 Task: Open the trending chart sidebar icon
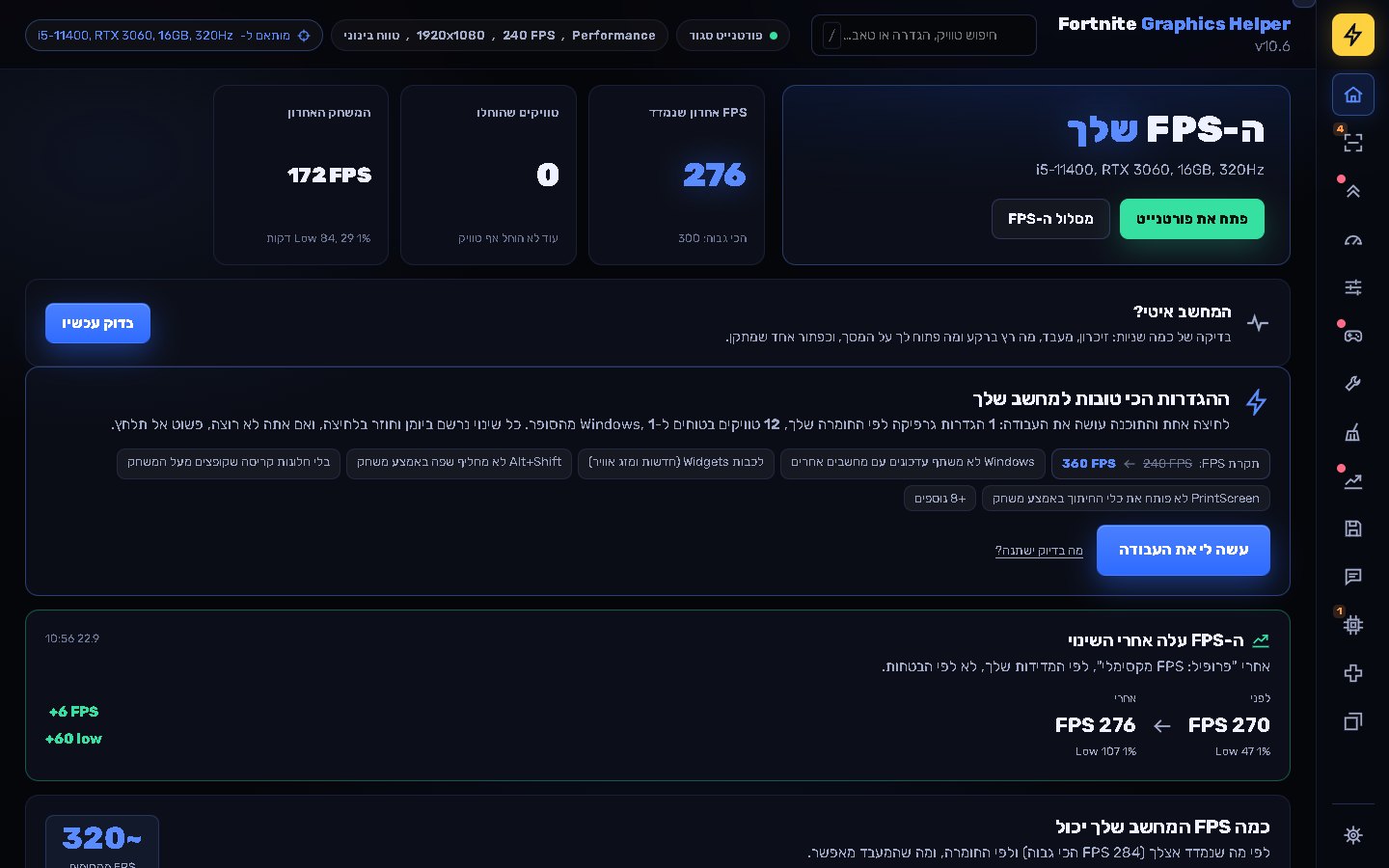[1353, 480]
